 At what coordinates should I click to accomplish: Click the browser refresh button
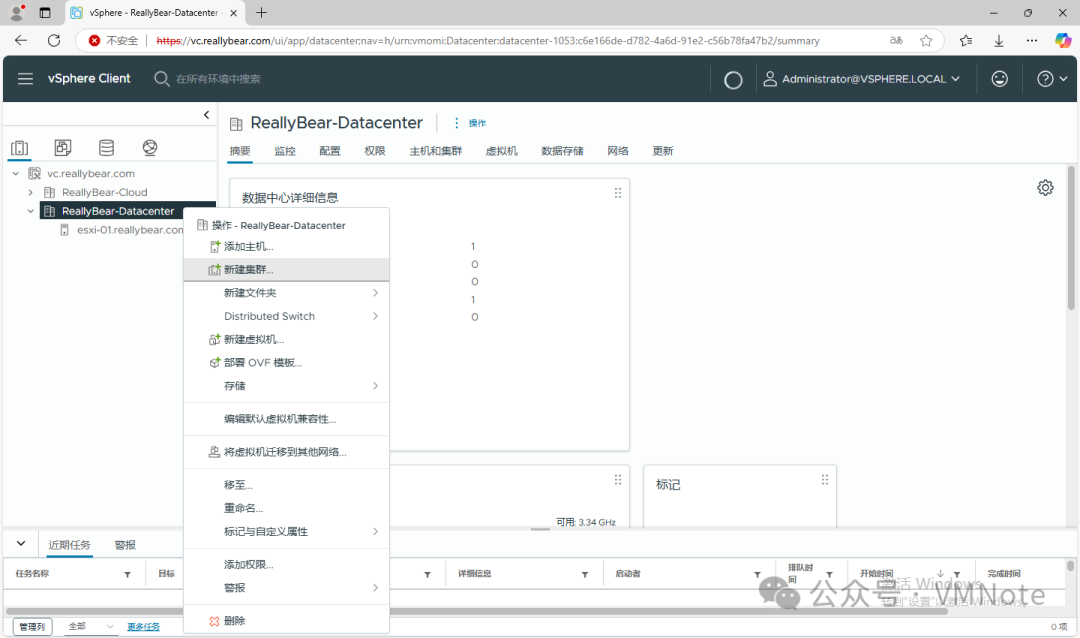pos(54,41)
